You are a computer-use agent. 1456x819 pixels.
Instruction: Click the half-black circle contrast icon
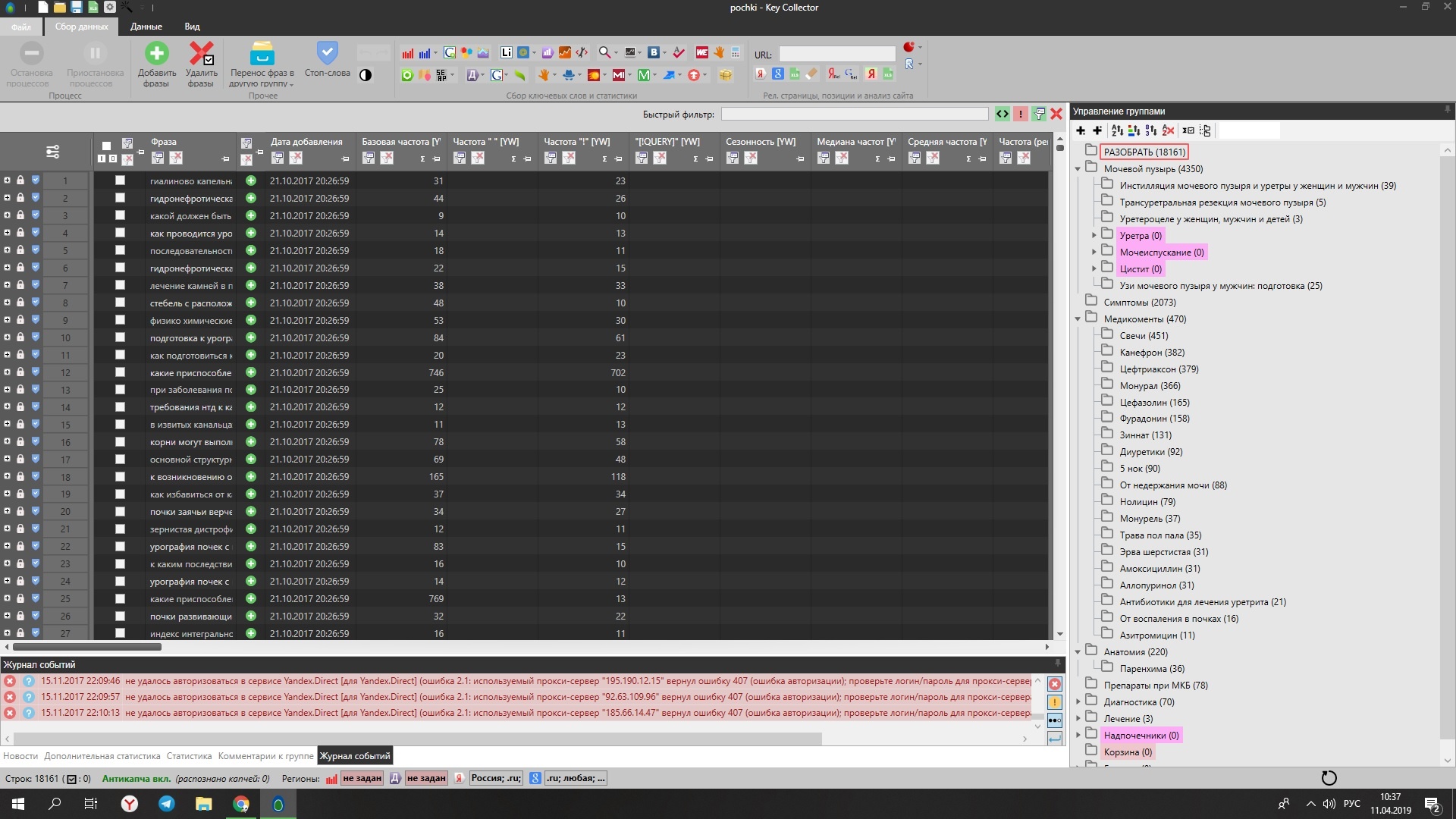366,75
